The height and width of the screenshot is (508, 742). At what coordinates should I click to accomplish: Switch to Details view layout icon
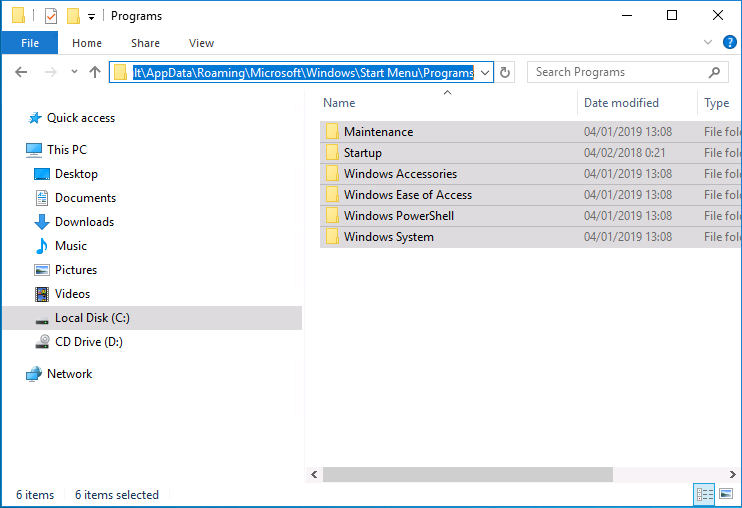tap(704, 494)
